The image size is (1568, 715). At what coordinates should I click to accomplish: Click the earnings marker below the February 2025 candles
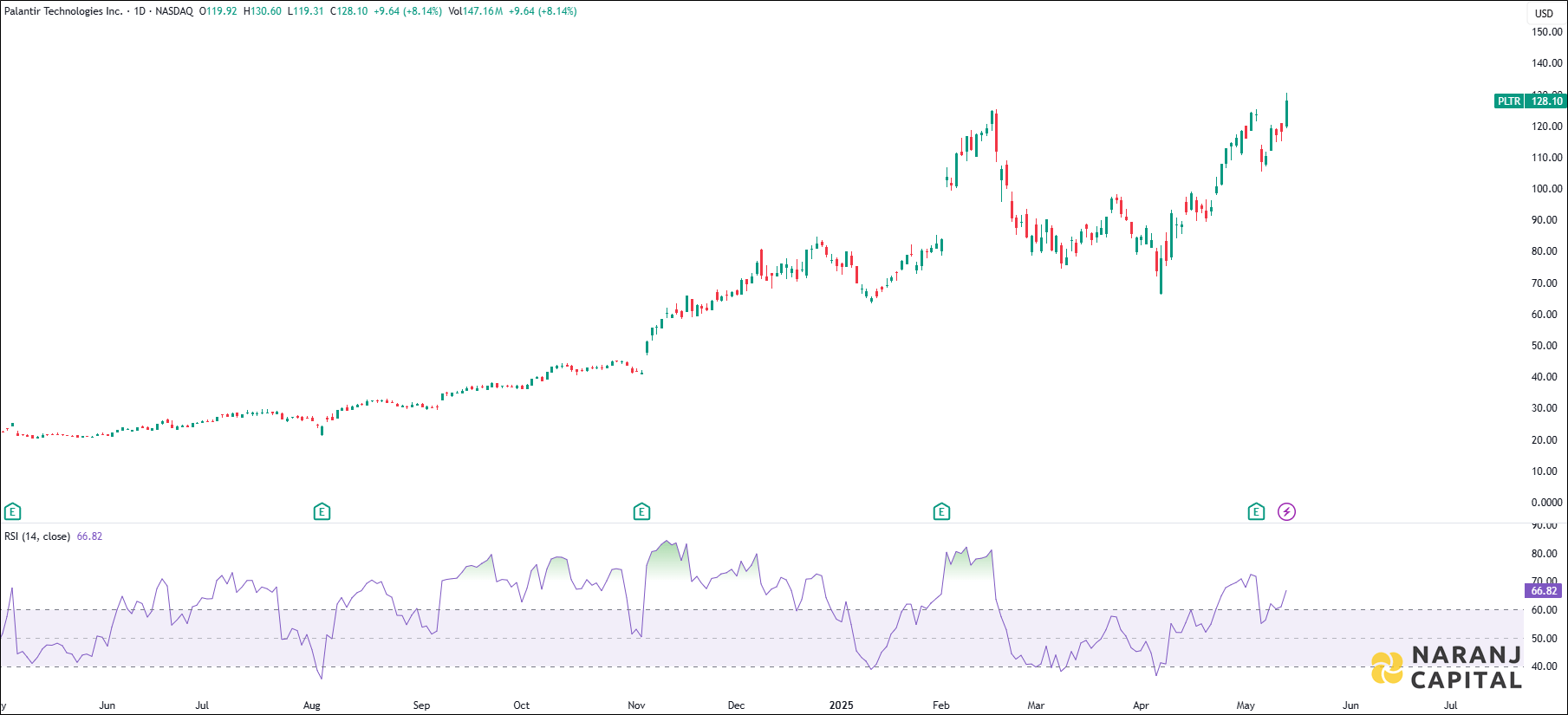coord(941,512)
